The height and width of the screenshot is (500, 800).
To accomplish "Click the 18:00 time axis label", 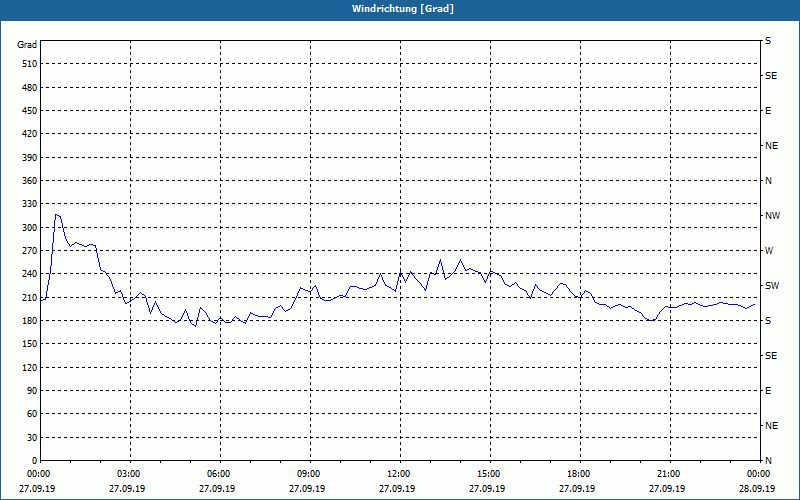I will point(580,474).
